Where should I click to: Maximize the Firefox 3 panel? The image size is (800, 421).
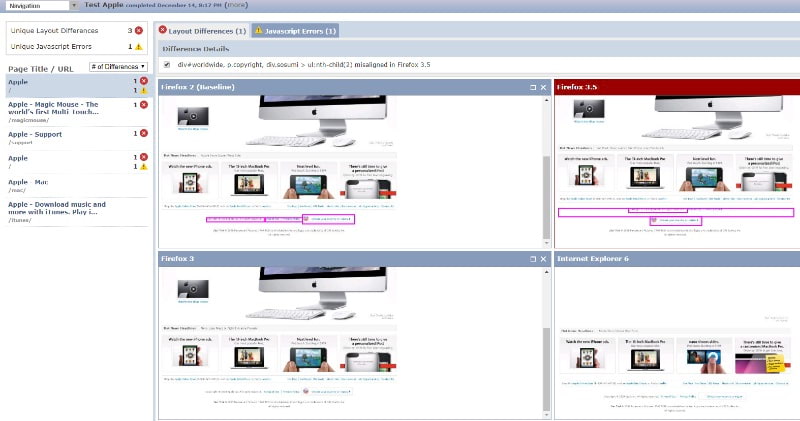click(533, 259)
